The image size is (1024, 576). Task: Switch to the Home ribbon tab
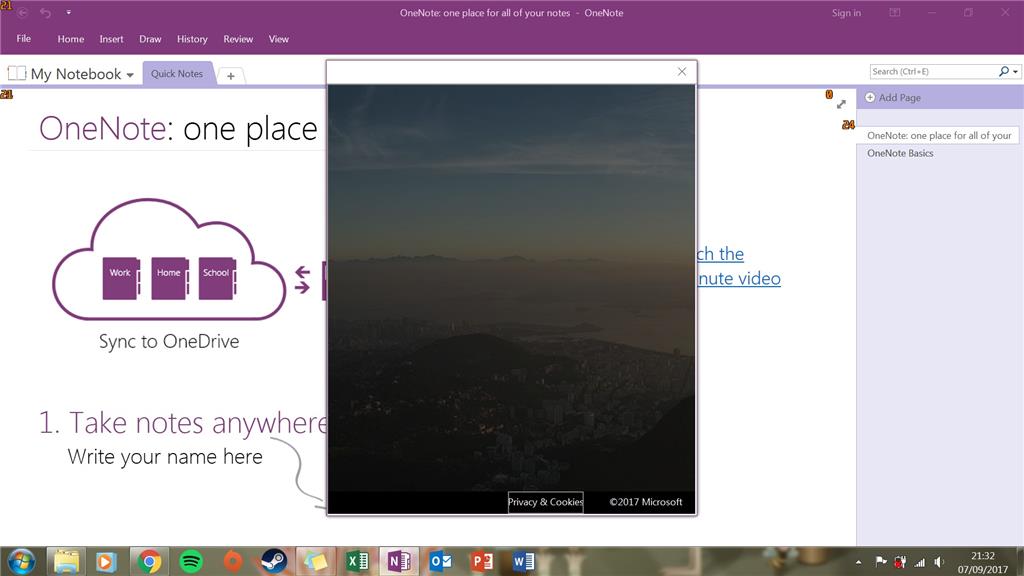(71, 39)
